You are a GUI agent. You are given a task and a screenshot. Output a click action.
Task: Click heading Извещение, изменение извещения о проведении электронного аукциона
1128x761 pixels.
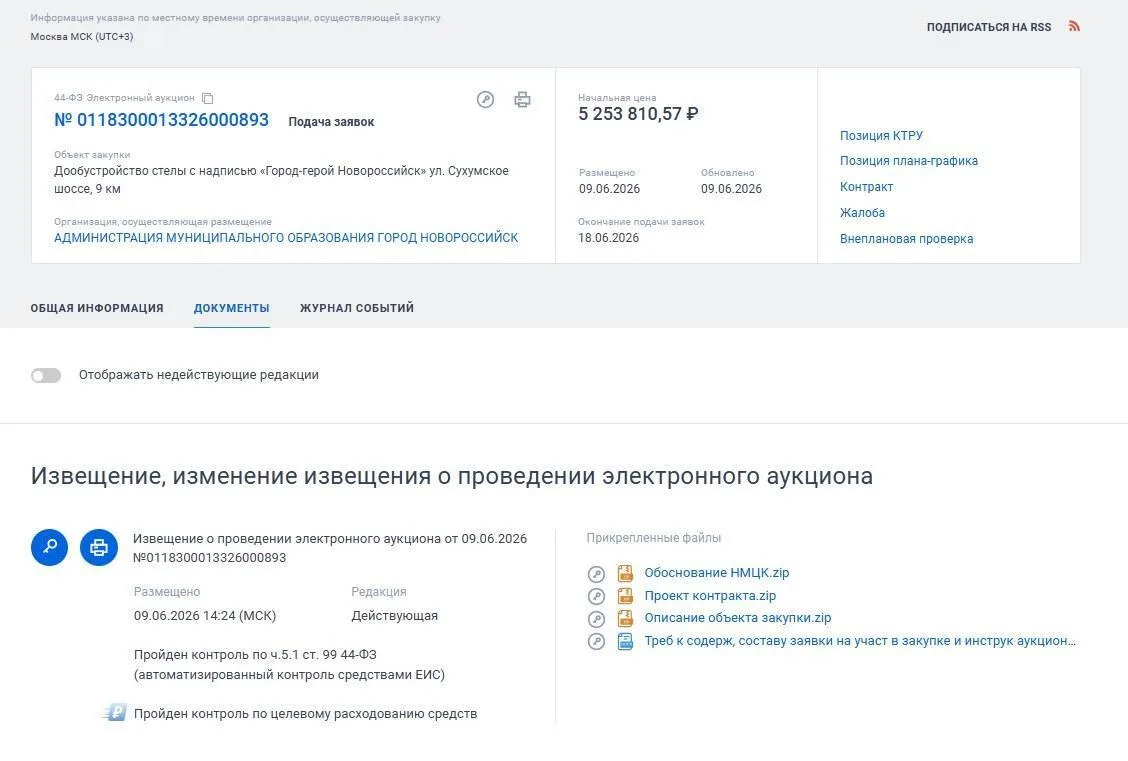[x=452, y=476]
